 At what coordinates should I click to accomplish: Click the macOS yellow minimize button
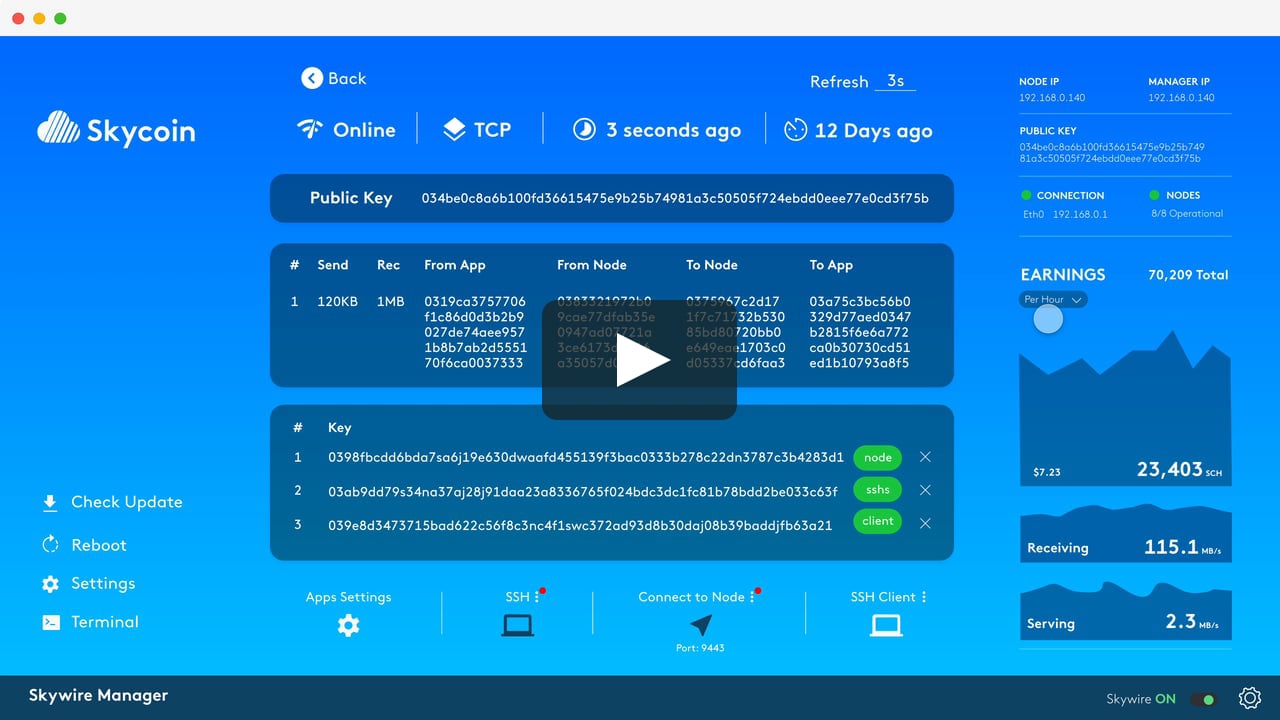tap(39, 18)
